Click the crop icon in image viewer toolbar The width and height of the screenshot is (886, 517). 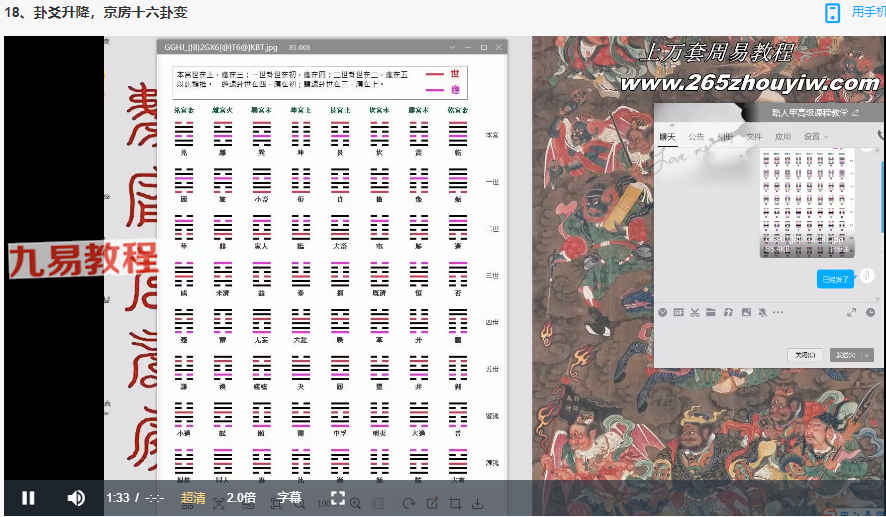455,503
